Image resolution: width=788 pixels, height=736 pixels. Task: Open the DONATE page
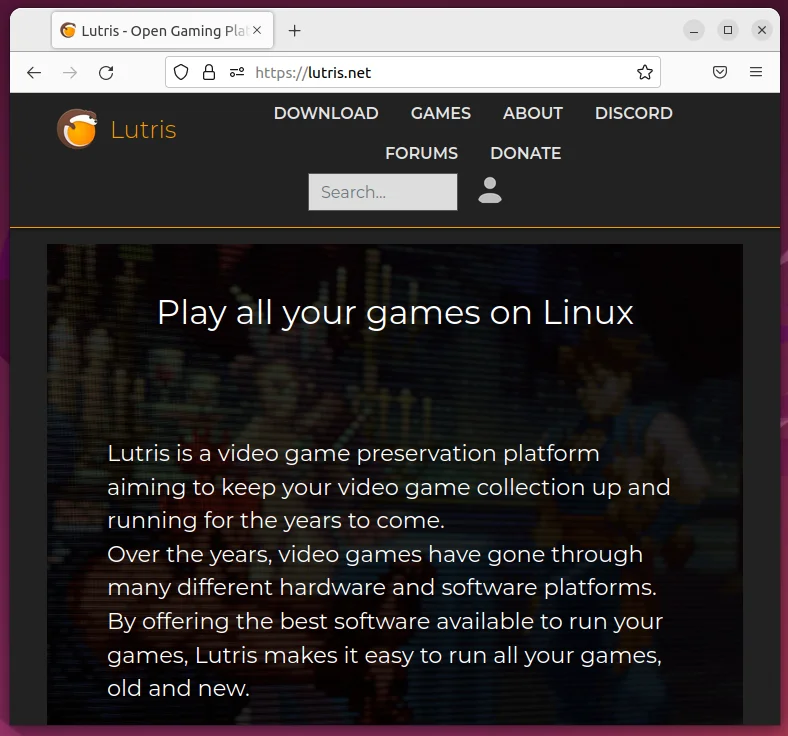point(526,153)
